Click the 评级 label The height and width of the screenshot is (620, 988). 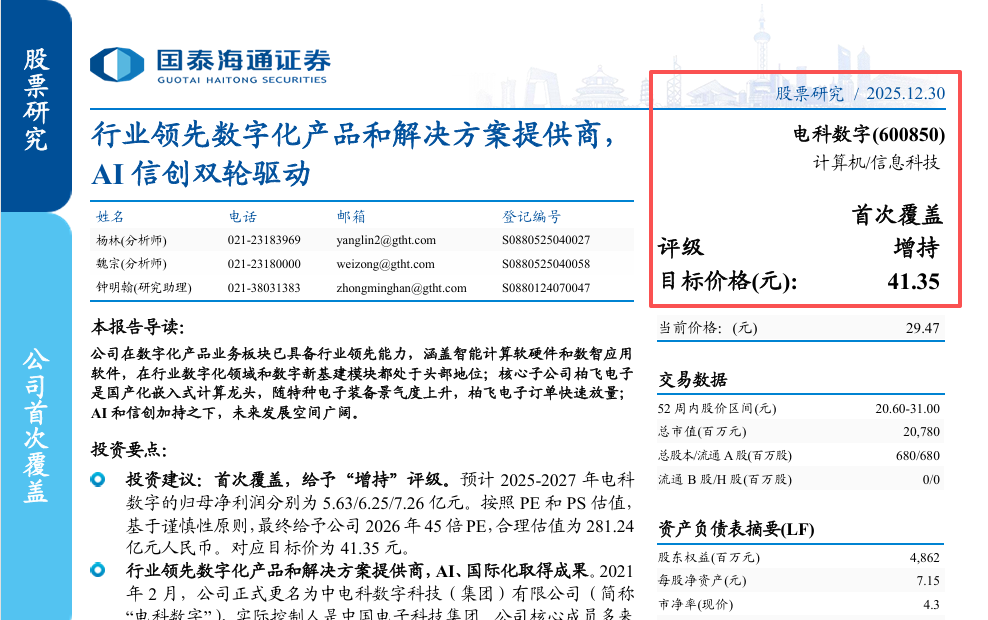click(x=681, y=248)
